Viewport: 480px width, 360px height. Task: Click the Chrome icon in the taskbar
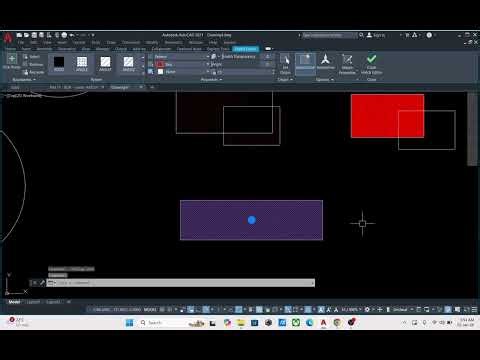[337, 323]
